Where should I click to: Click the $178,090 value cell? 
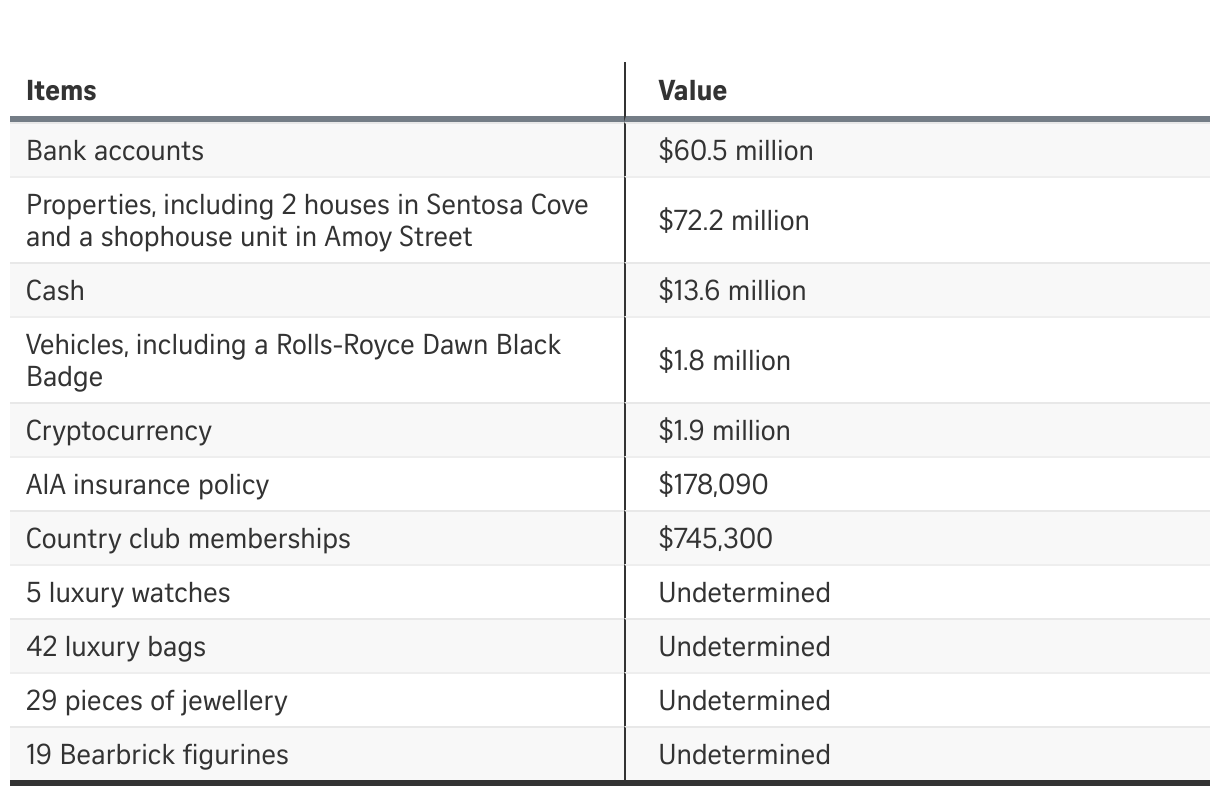tap(713, 485)
